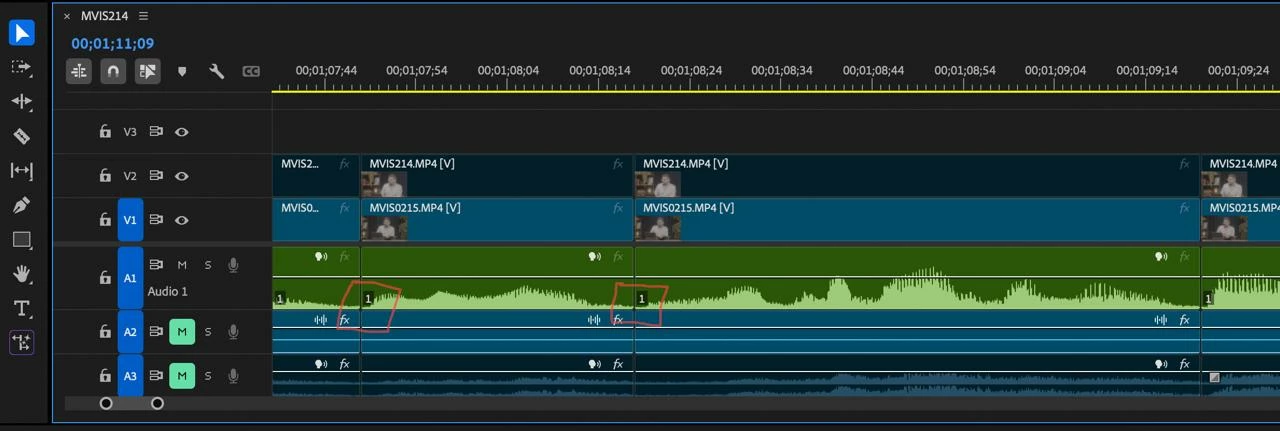Toggle sync lock on A3

pyautogui.click(x=156, y=376)
